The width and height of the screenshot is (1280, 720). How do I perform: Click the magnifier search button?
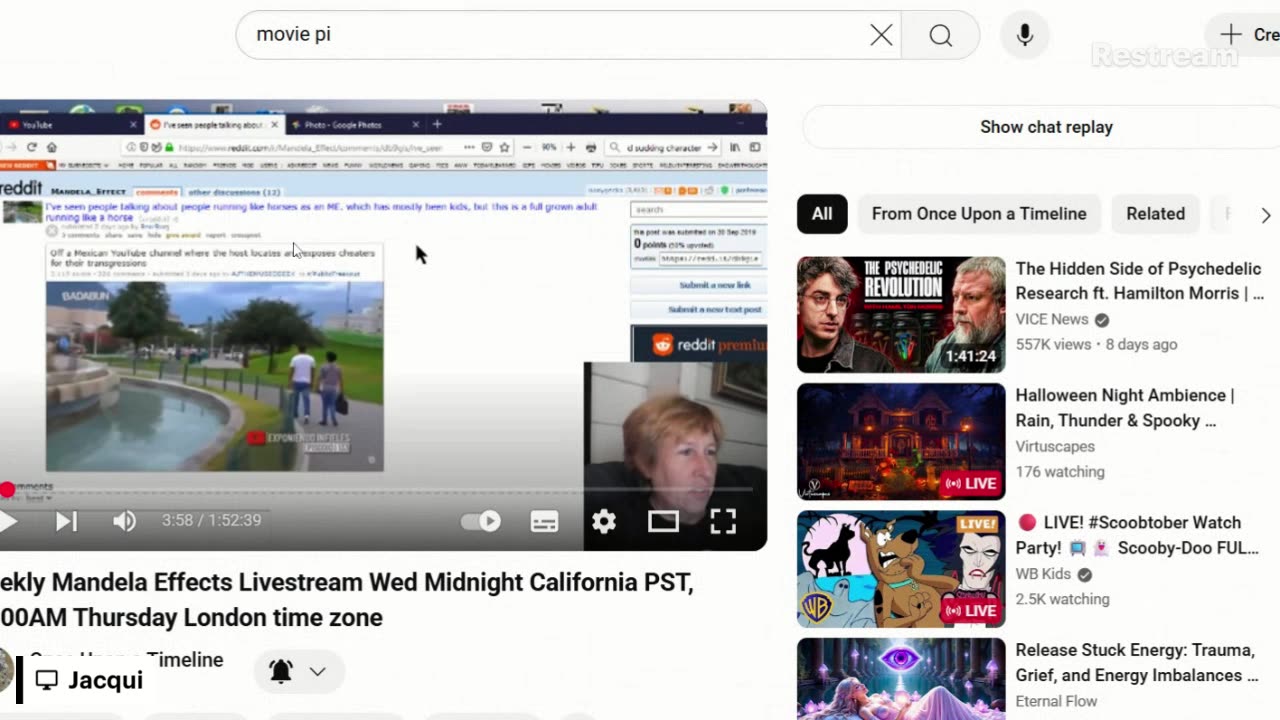940,35
